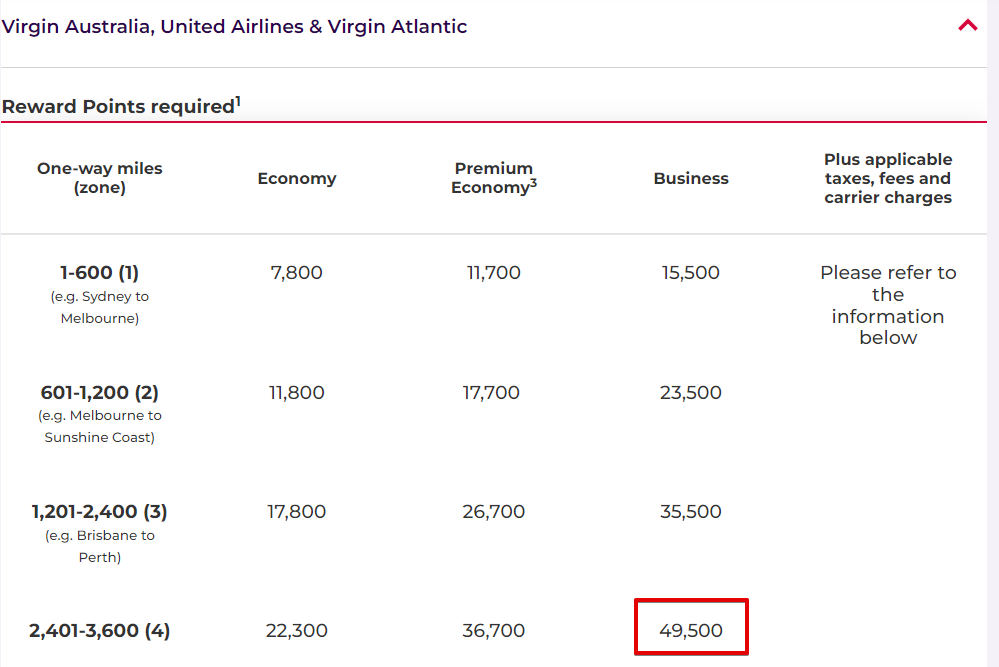Select the 1,201-2,400 (3) zone label

pyautogui.click(x=99, y=512)
